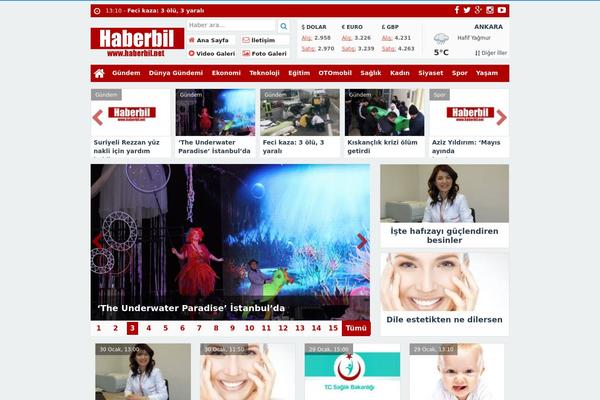The image size is (600, 400).
Task: Select slide 15 in slider pagination
Action: (x=333, y=328)
